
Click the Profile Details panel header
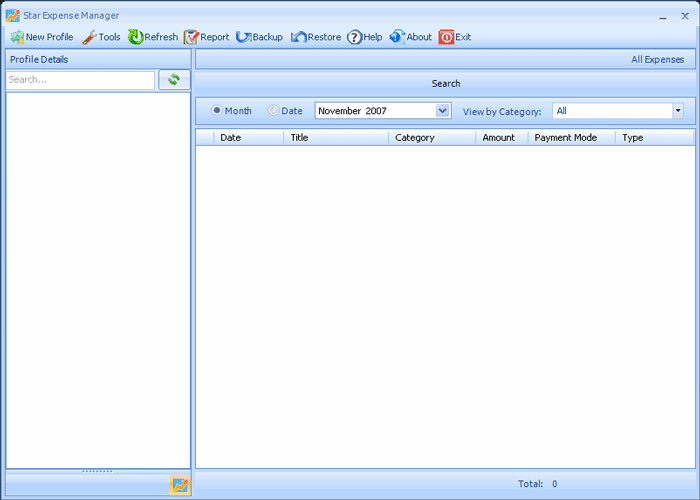pyautogui.click(x=98, y=59)
